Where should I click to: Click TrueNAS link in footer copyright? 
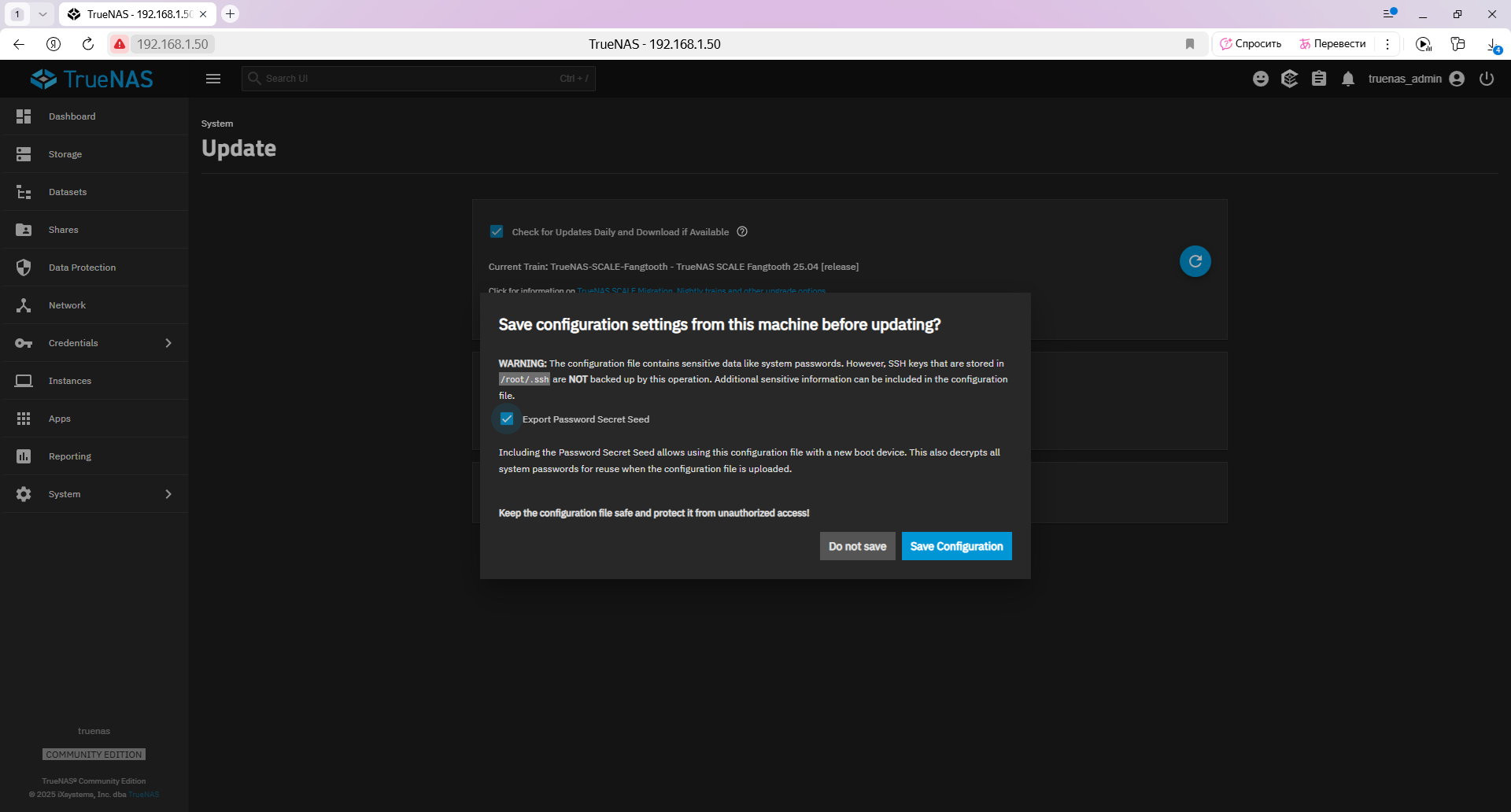coord(144,794)
